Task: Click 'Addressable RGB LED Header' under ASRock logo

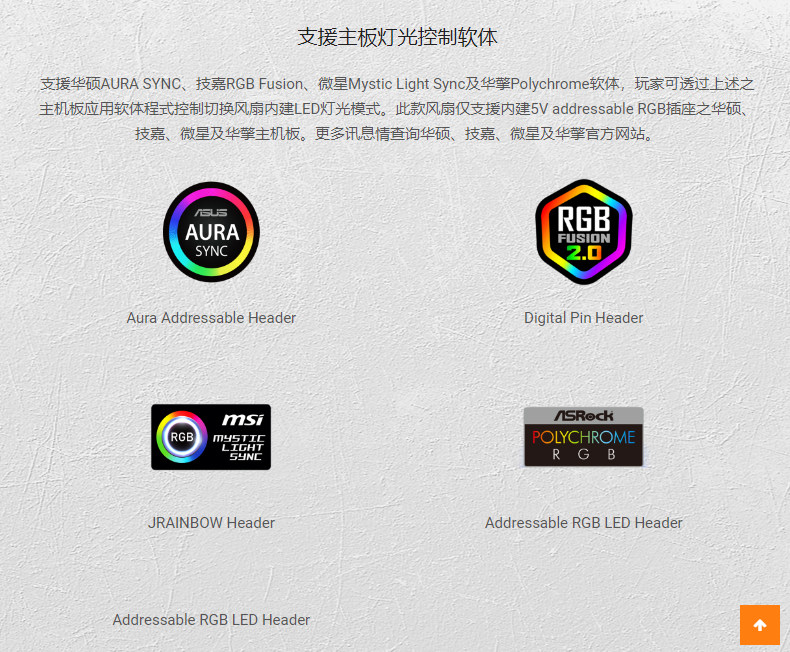Action: tap(583, 523)
